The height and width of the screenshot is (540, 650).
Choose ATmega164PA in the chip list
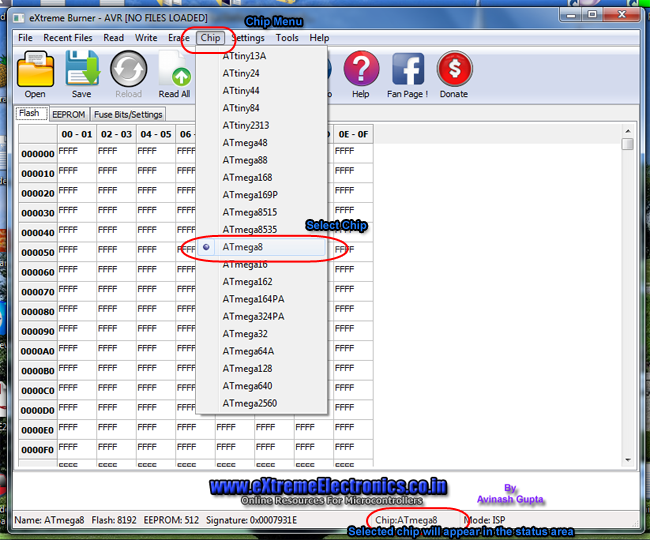(261, 299)
